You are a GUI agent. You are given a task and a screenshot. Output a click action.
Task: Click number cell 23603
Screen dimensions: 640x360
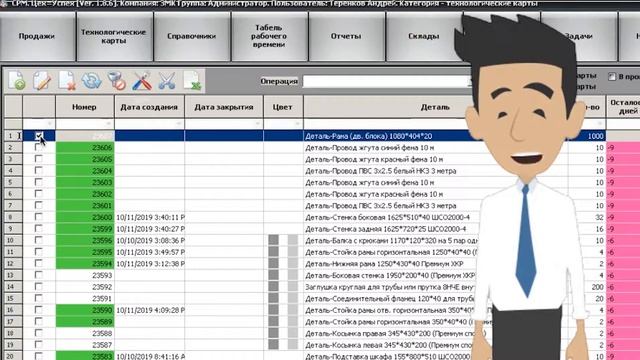click(x=85, y=182)
